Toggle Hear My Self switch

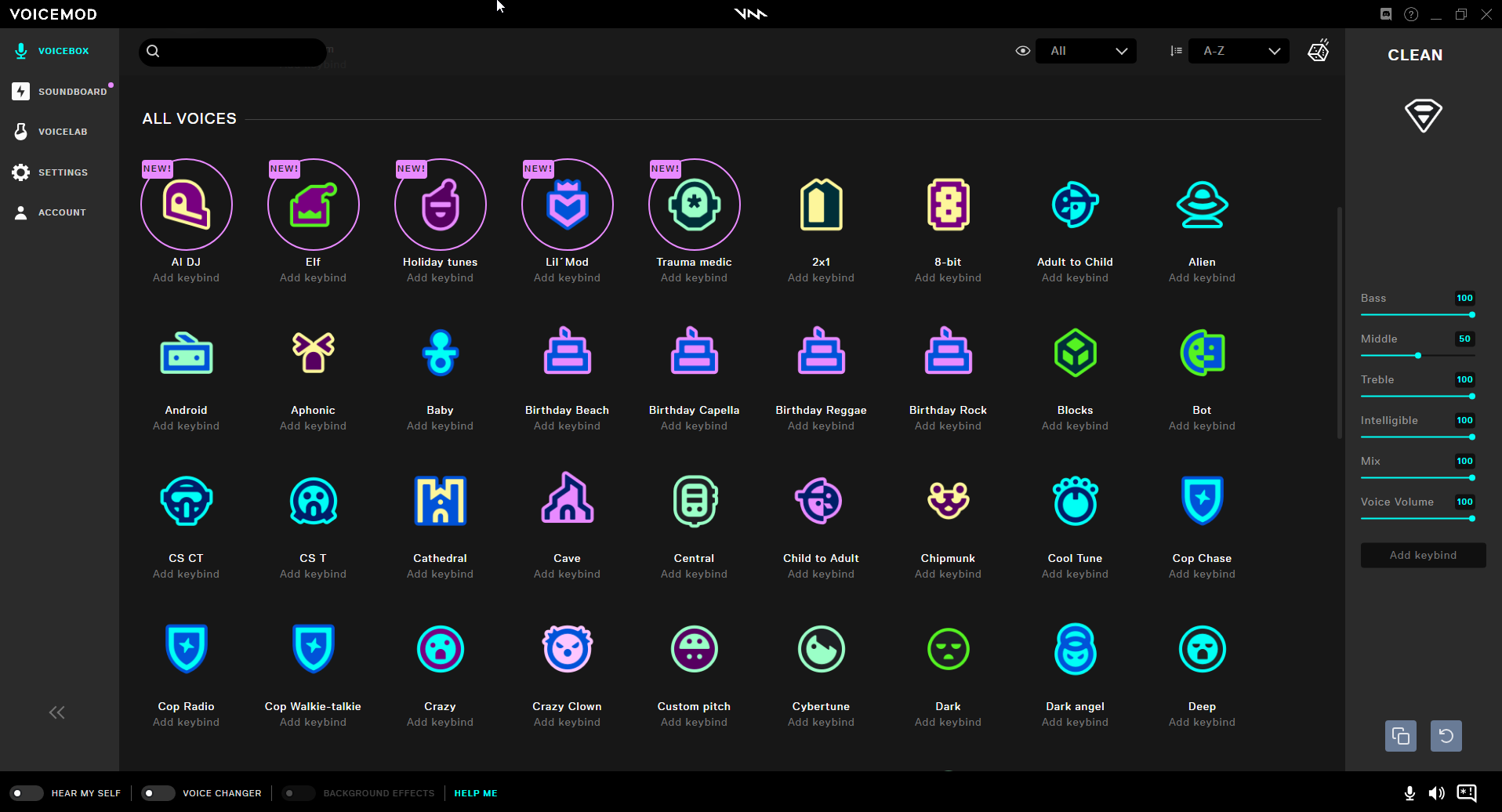tap(26, 793)
